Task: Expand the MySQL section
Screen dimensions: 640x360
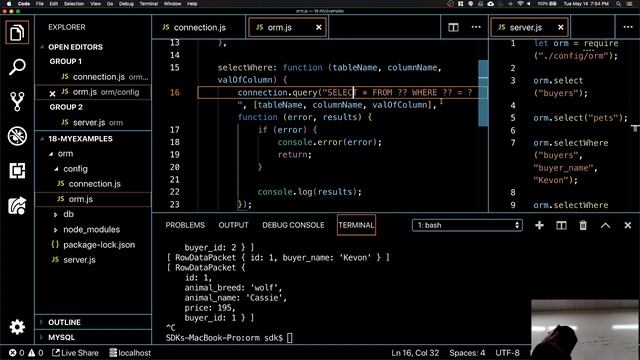Action: [x=61, y=338]
